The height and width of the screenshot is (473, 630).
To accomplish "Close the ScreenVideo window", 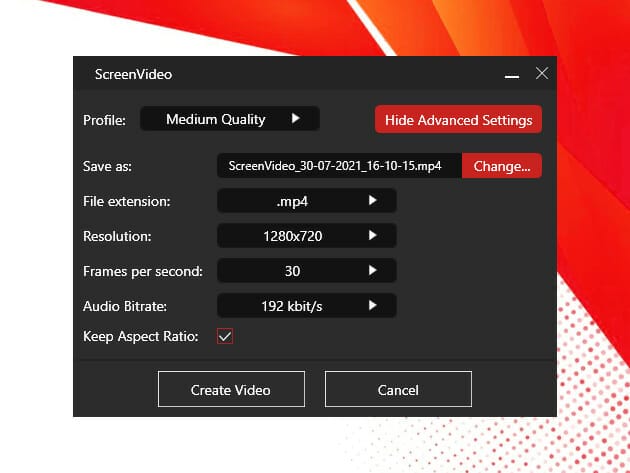I will (541, 74).
